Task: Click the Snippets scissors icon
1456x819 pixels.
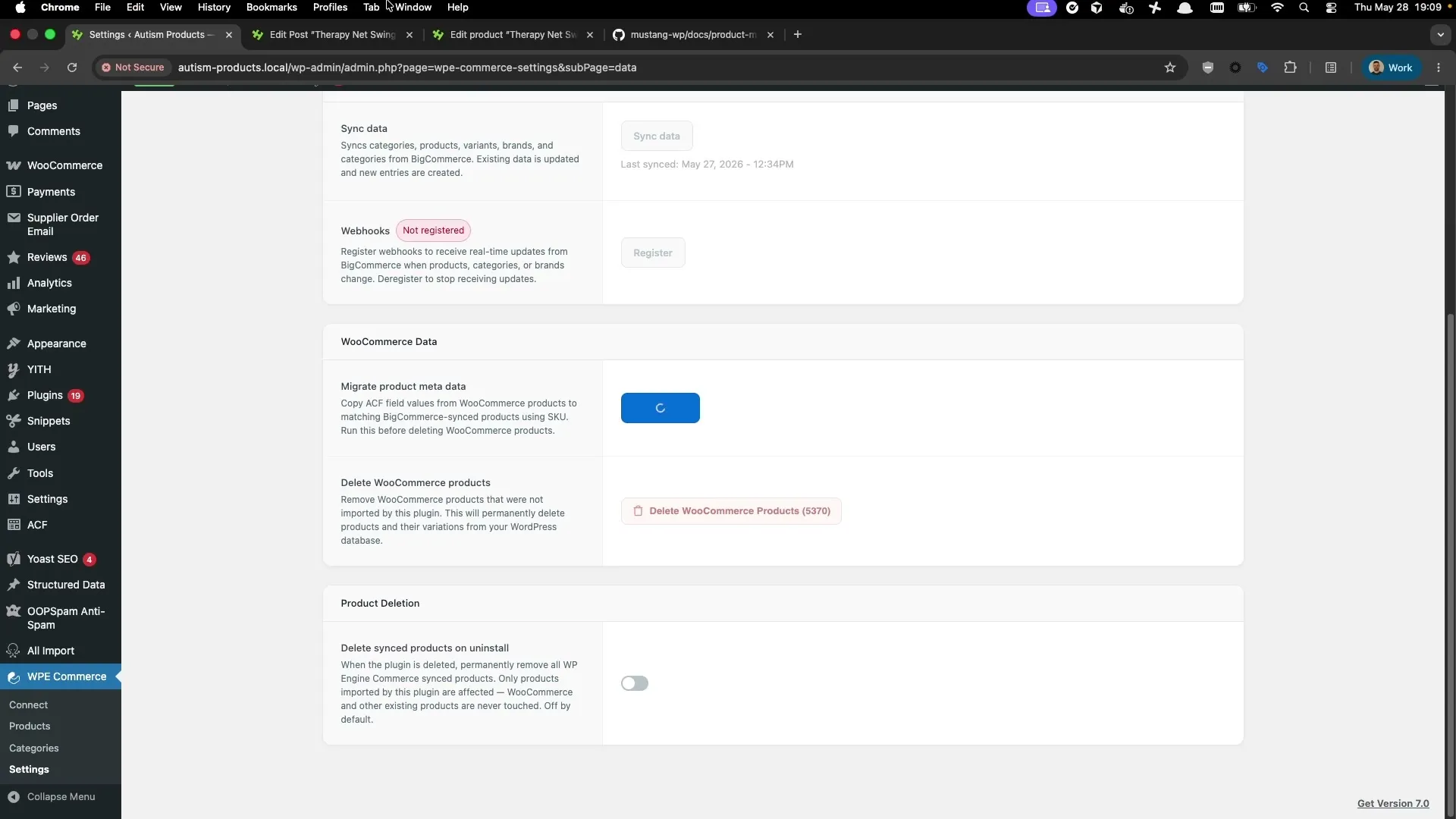Action: pyautogui.click(x=14, y=421)
